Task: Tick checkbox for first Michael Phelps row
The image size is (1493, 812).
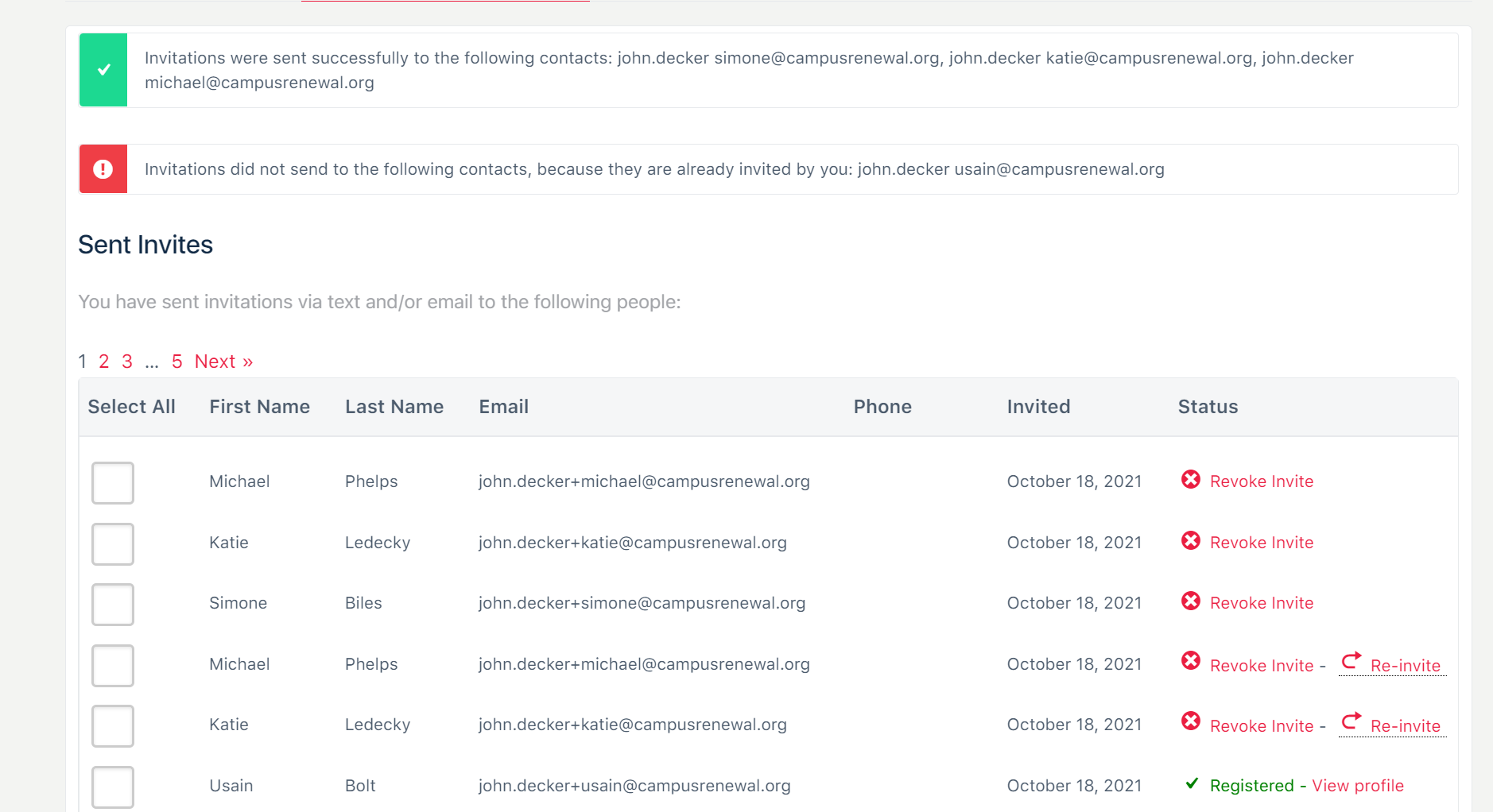Action: (x=113, y=483)
